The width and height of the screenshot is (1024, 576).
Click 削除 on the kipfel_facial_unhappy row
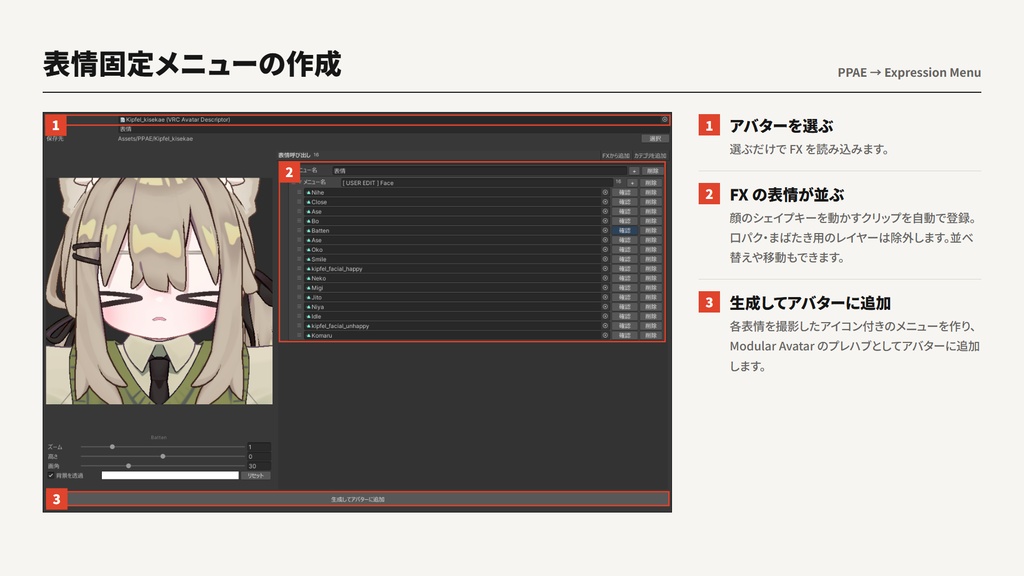coord(651,326)
